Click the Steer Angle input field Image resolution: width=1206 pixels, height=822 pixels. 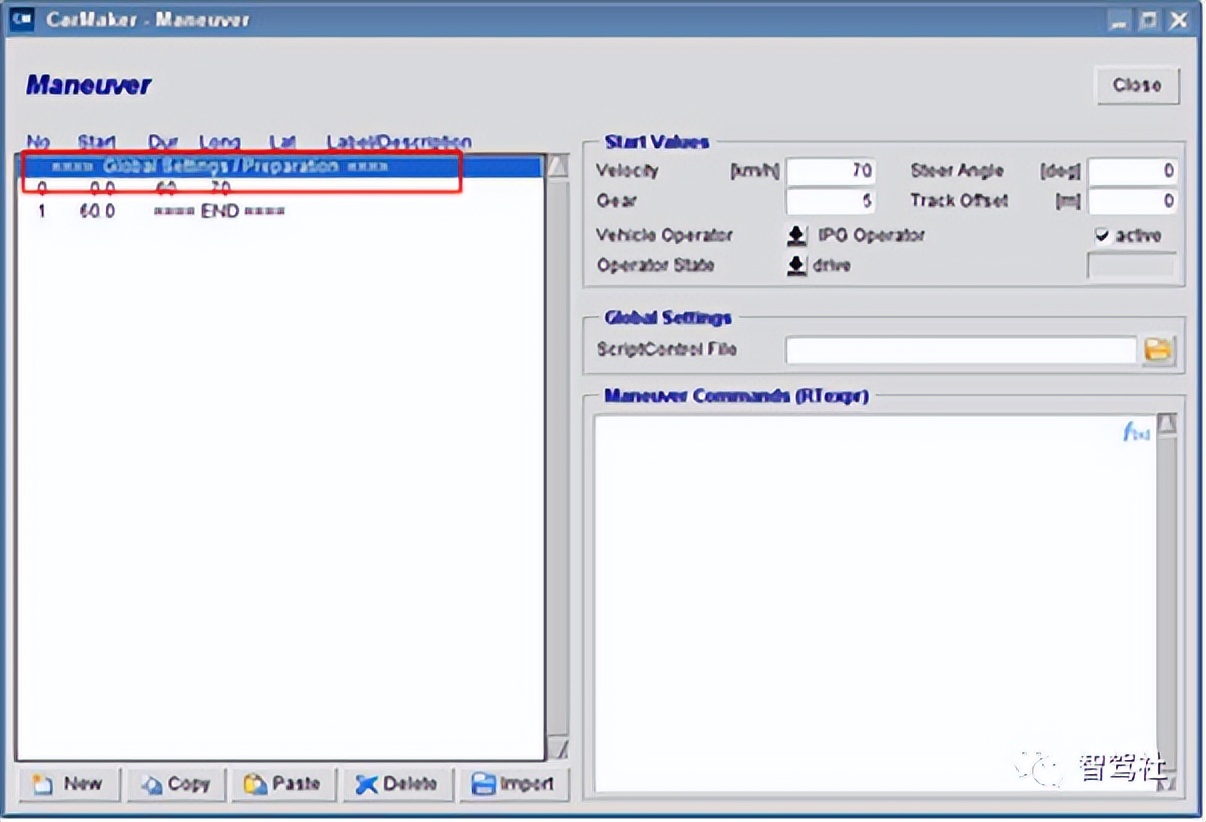click(x=1133, y=171)
